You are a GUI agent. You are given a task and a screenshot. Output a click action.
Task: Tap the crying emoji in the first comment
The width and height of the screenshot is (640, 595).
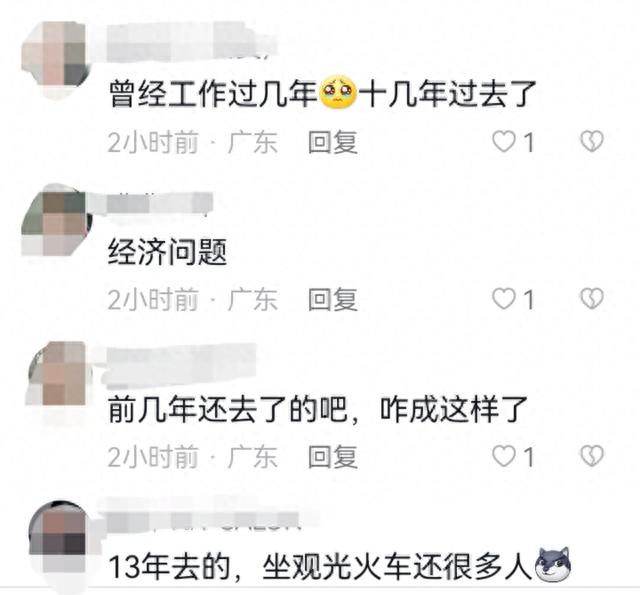338,92
